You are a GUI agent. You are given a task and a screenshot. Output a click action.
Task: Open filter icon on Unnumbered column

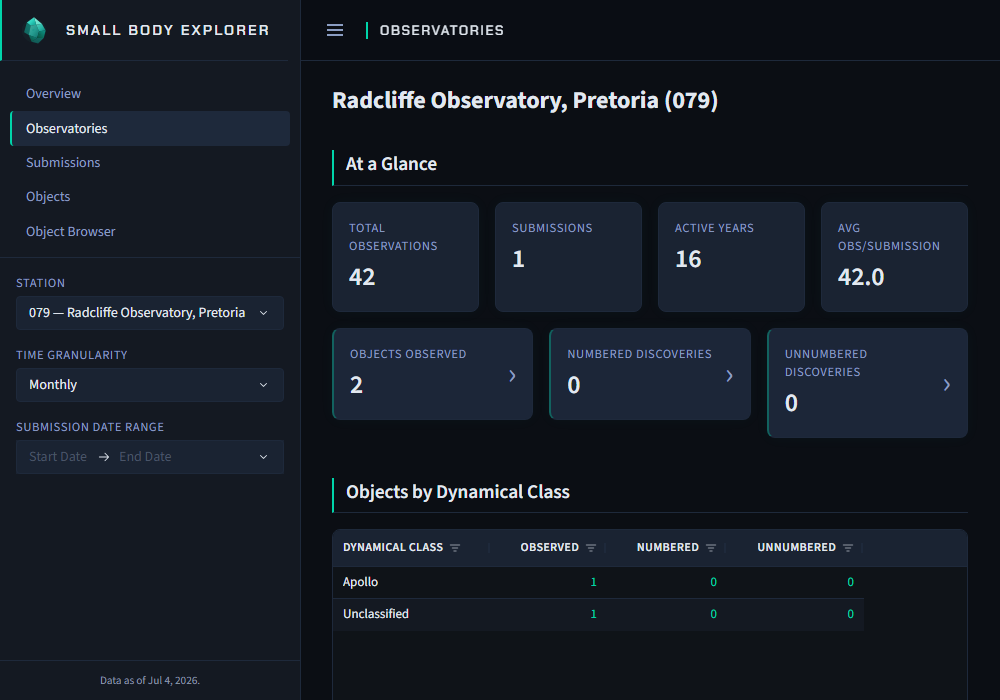[x=848, y=548]
